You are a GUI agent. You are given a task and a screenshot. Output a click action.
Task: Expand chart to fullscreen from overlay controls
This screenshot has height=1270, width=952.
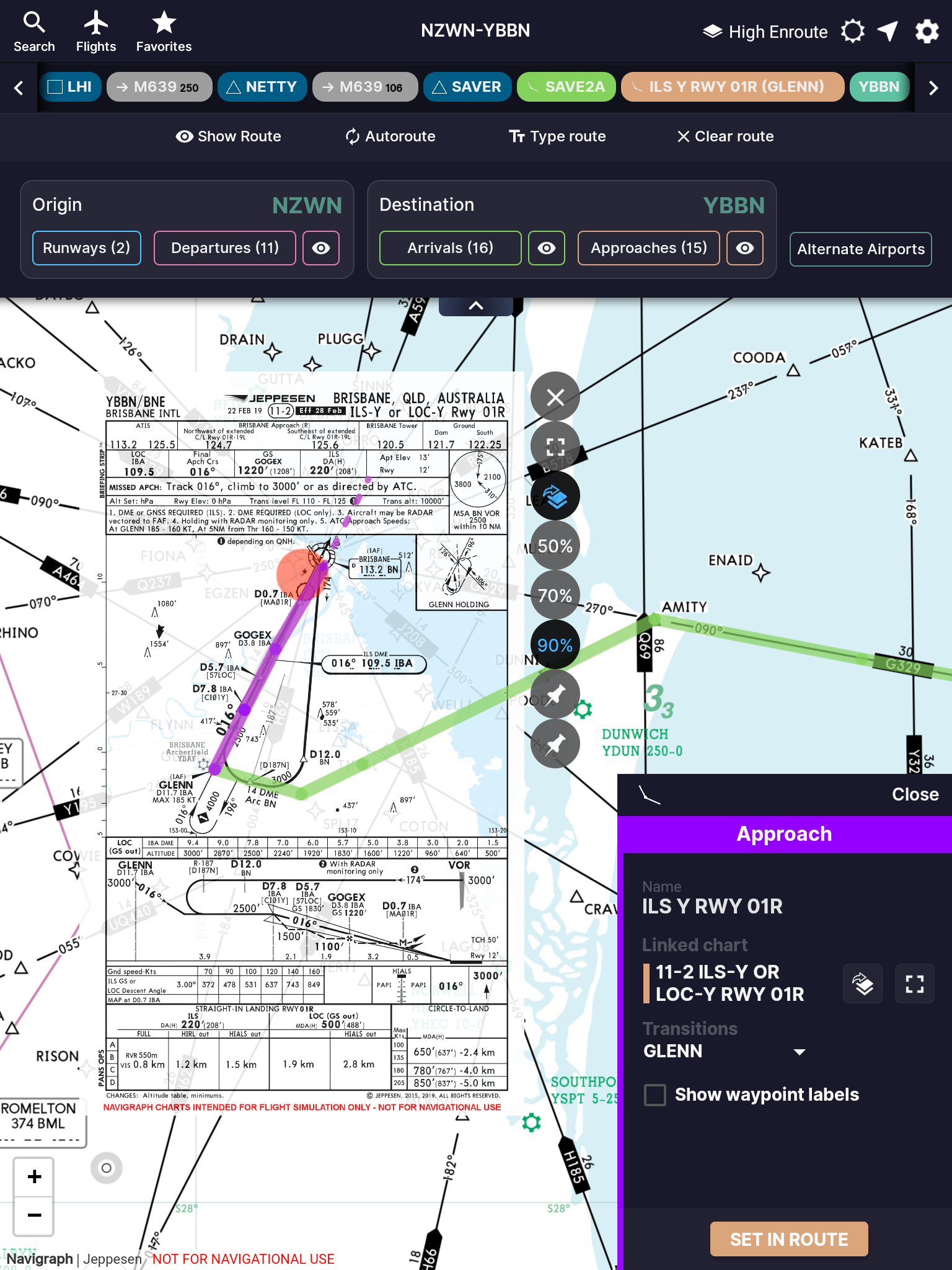555,446
